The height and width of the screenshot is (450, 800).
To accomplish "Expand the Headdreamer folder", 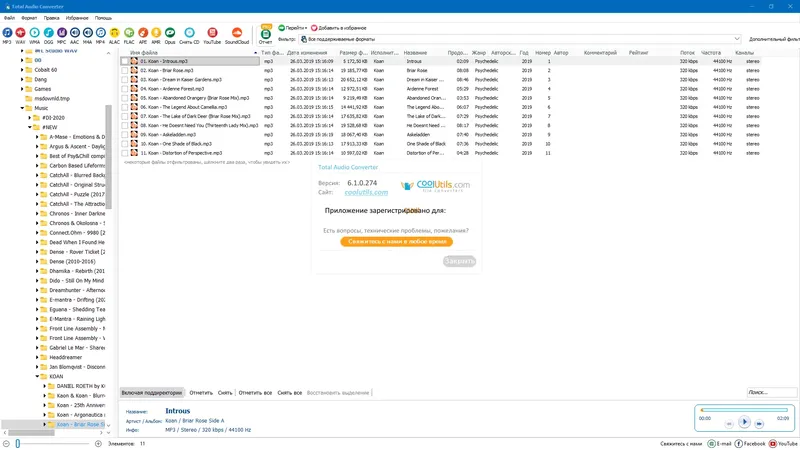I will coord(37,357).
